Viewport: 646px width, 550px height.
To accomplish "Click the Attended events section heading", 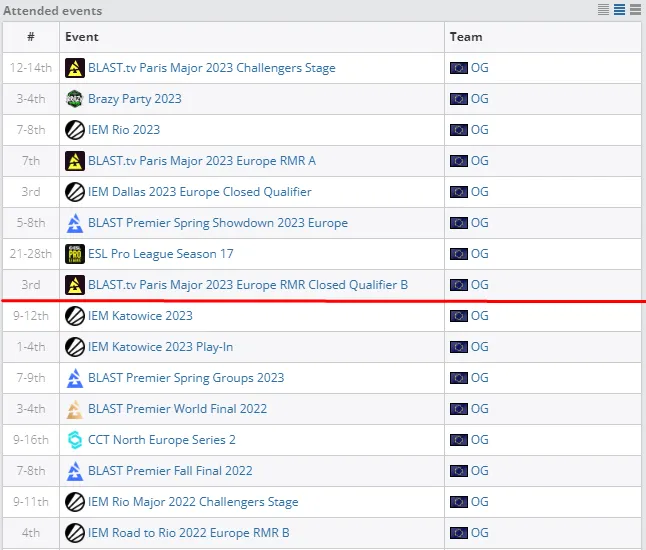I will pos(53,11).
